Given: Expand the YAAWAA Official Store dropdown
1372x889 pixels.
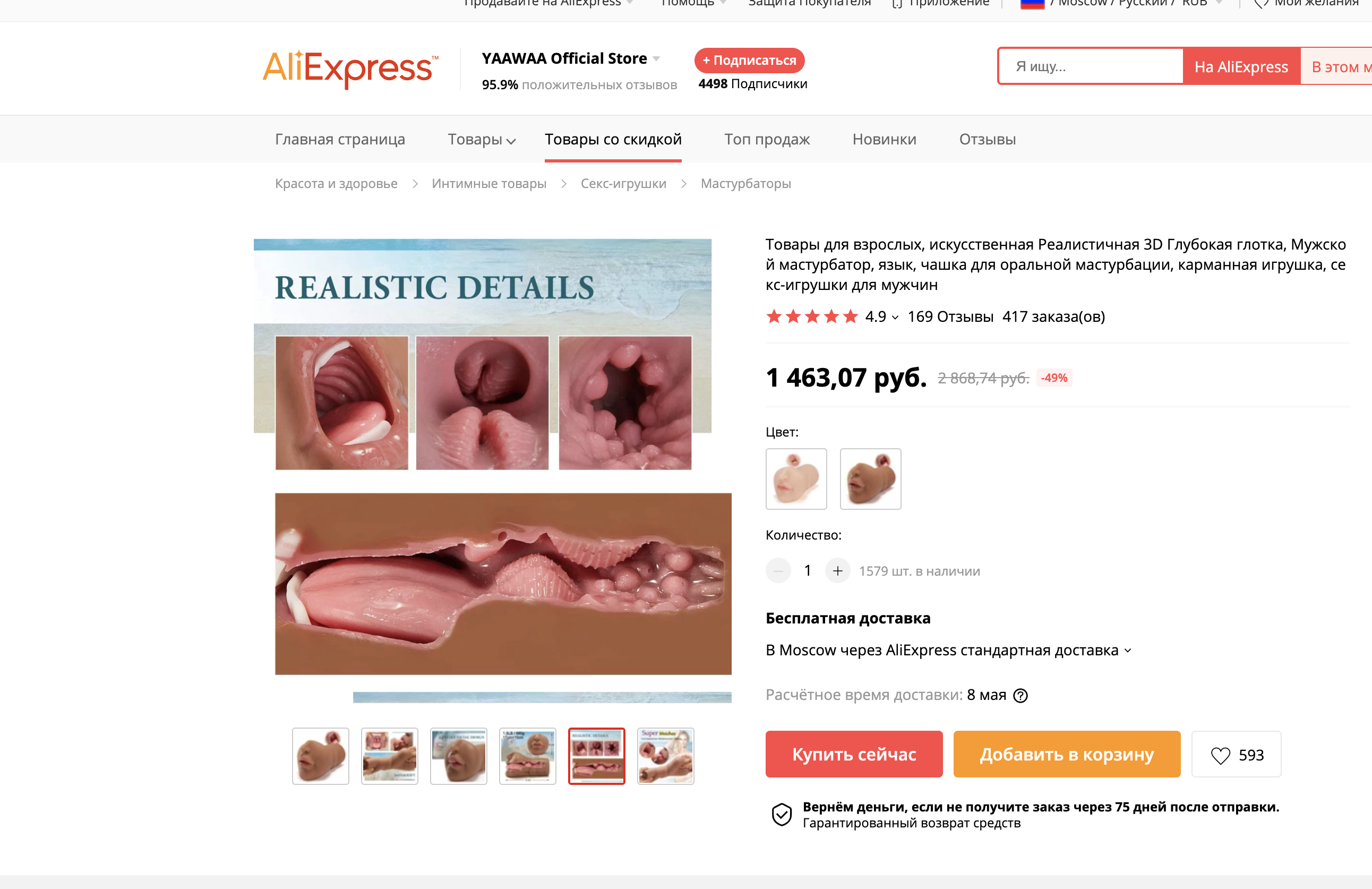Looking at the screenshot, I should pos(656,59).
